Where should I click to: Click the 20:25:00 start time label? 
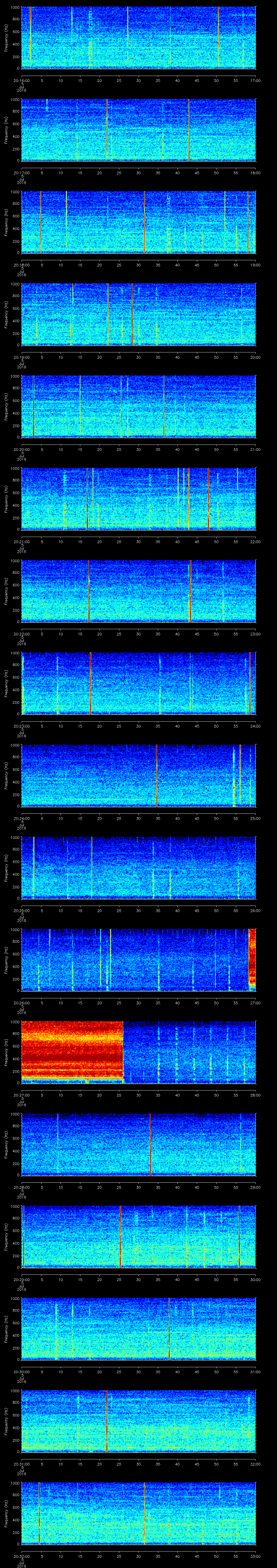click(x=21, y=910)
